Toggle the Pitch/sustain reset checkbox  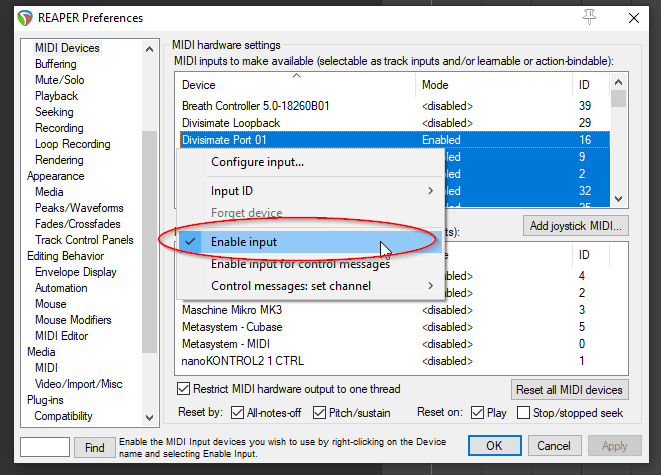coord(319,413)
